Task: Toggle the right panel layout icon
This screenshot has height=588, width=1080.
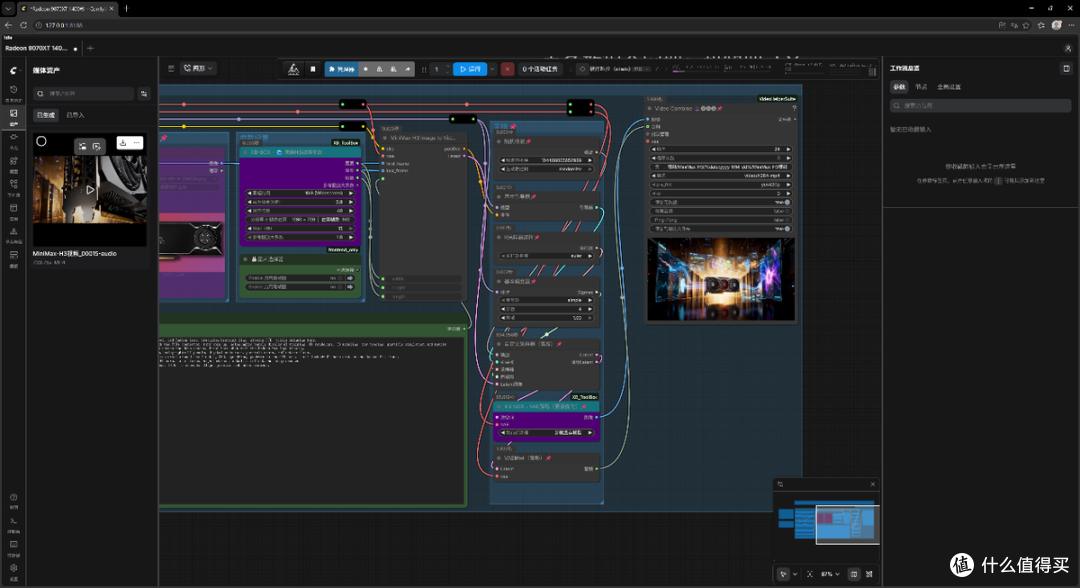Action: pos(1066,68)
